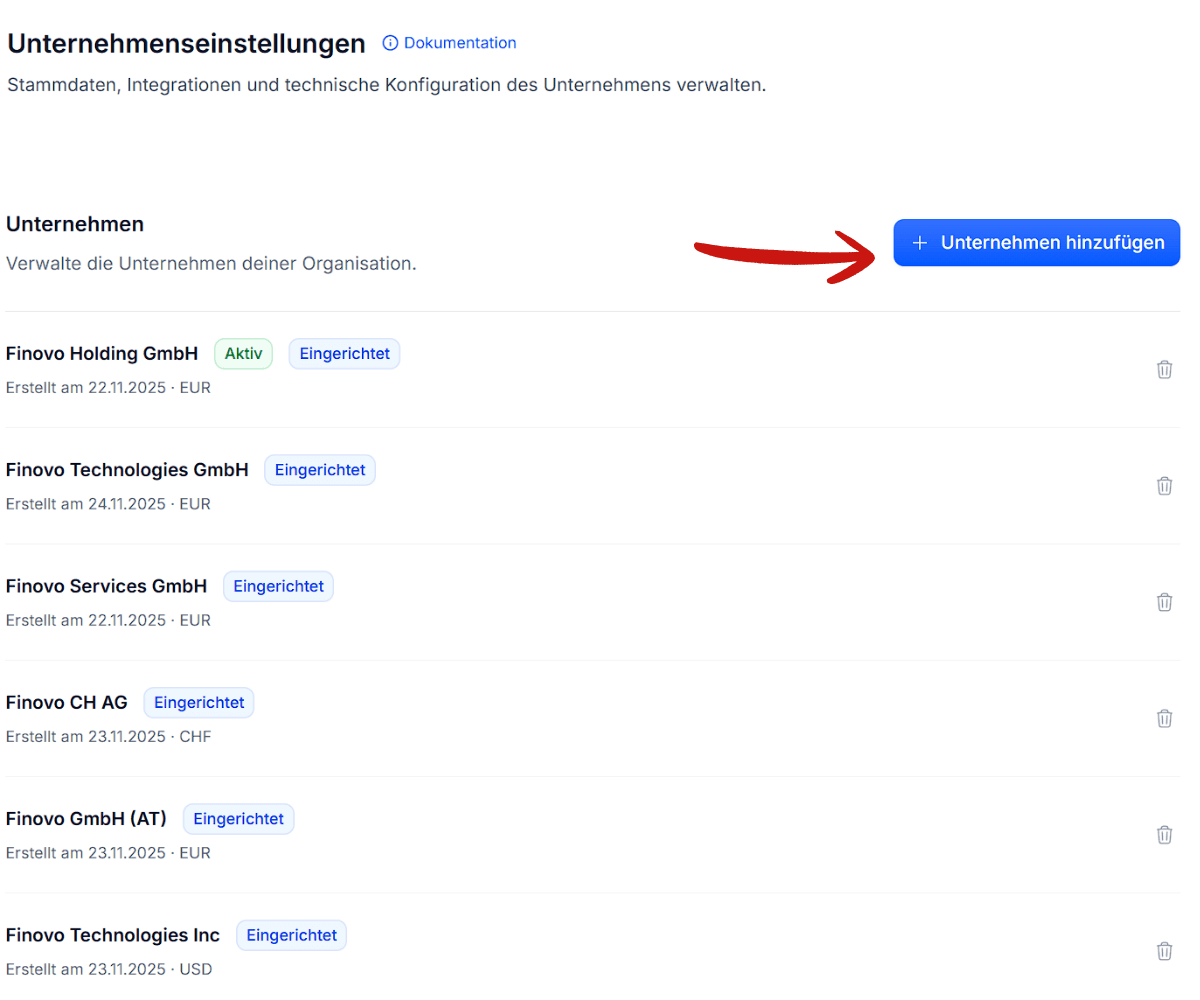This screenshot has width=1200, height=1000.
Task: Click Eingerichtet badge next to Finovo Holding GmbH
Action: [345, 354]
